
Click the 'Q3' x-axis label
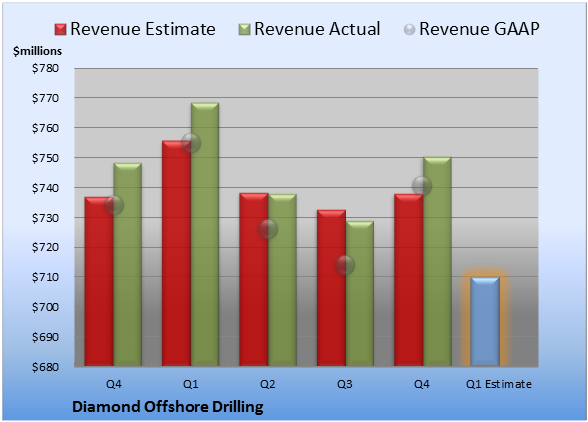345,384
